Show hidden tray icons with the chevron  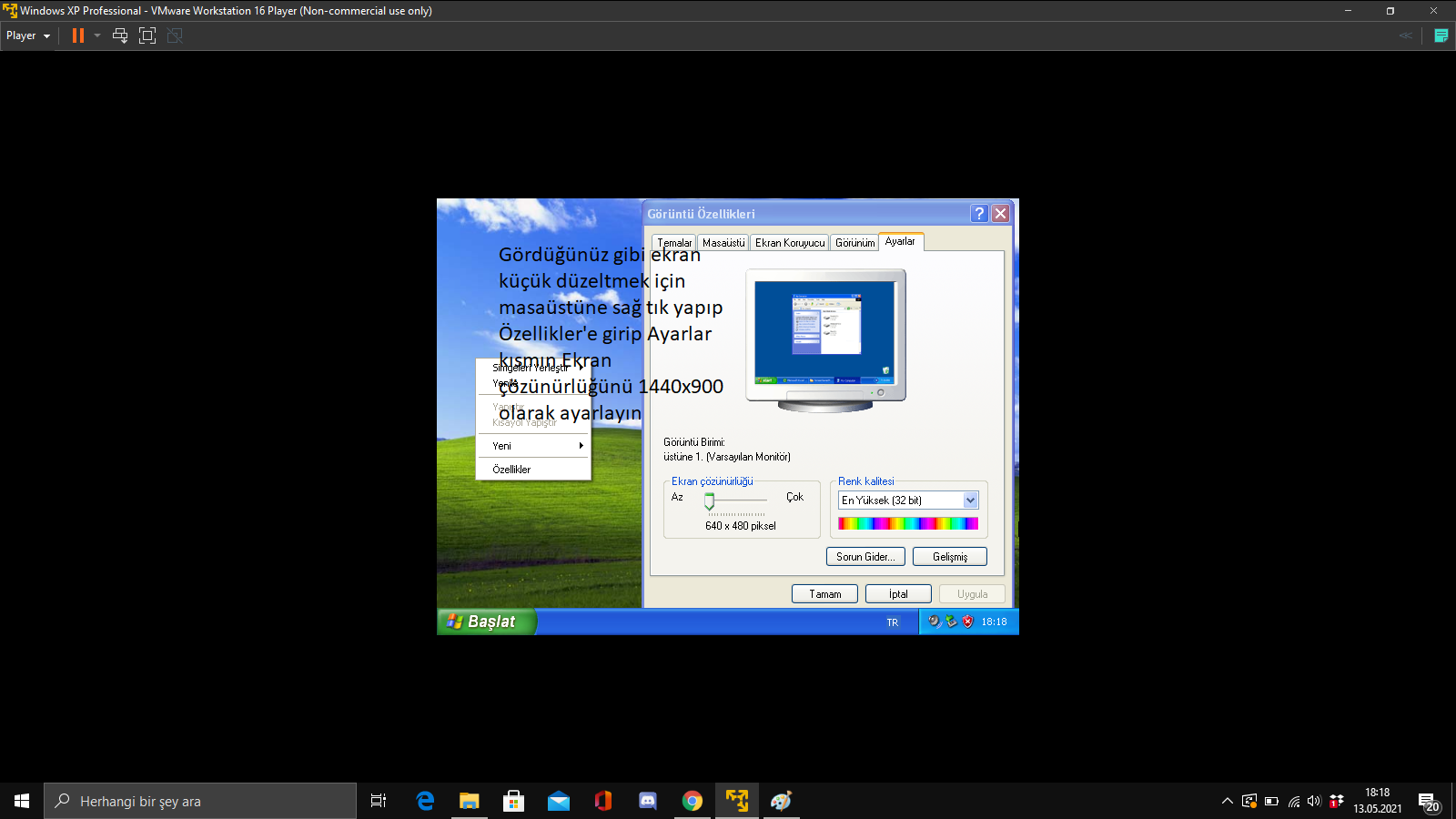click(x=1227, y=801)
